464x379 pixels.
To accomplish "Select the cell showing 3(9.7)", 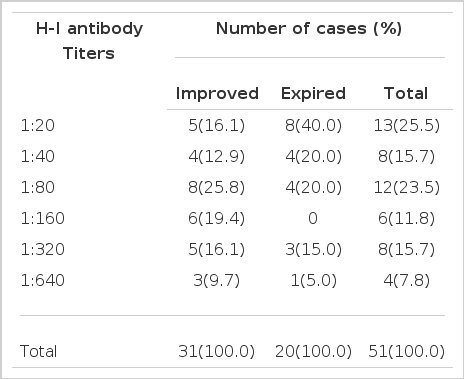I will tap(217, 280).
